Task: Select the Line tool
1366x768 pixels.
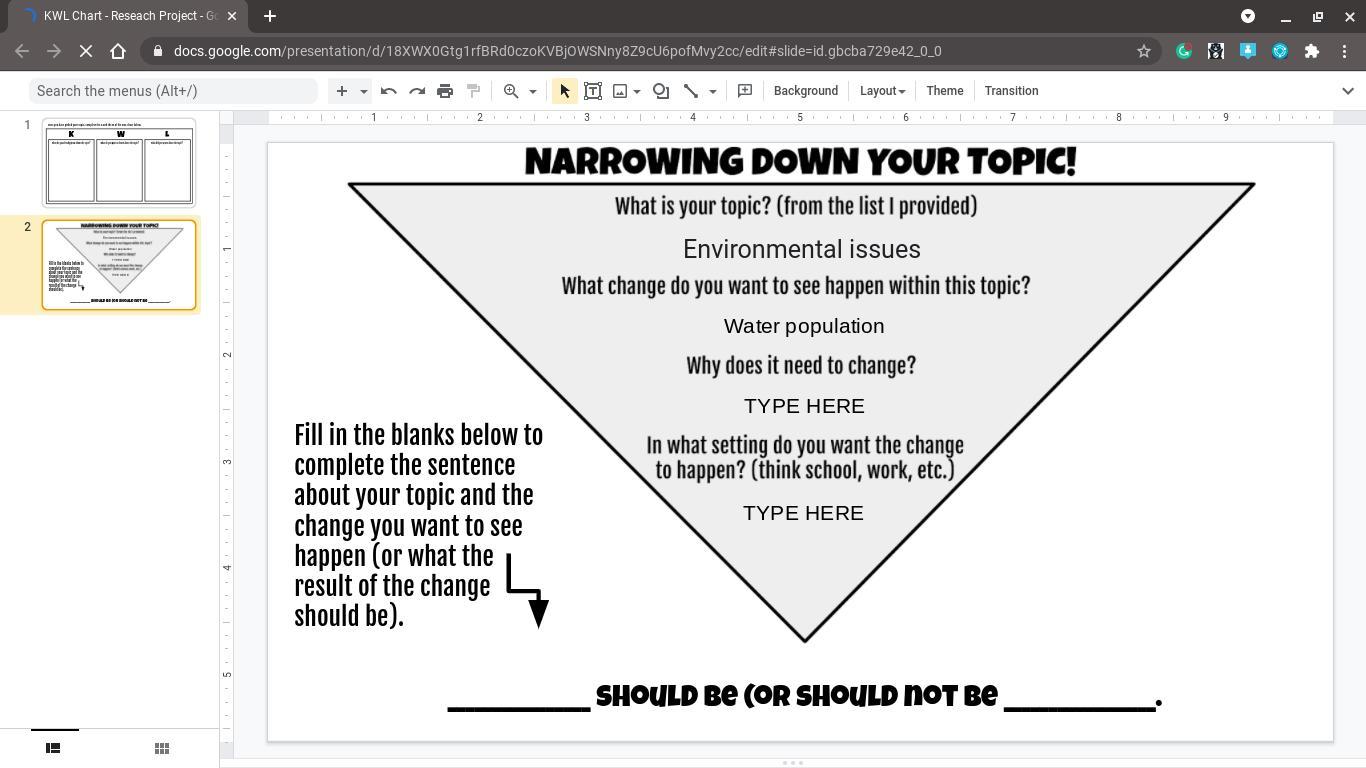Action: (x=691, y=91)
